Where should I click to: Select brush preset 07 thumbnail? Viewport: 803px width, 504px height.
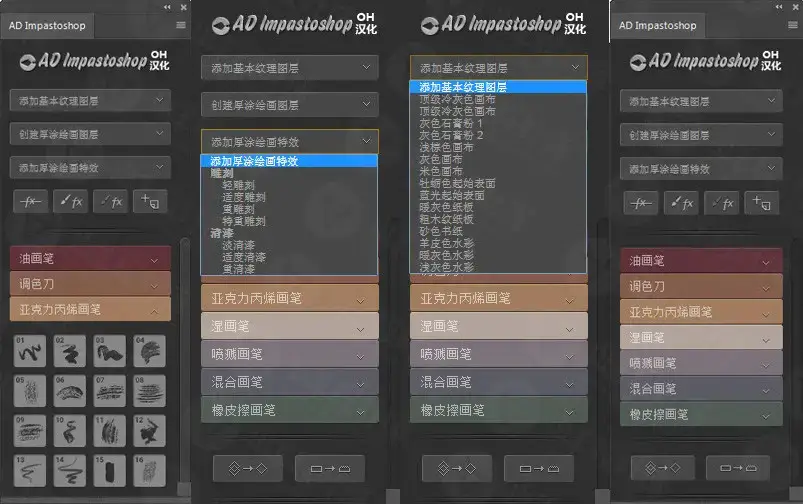[x=110, y=391]
